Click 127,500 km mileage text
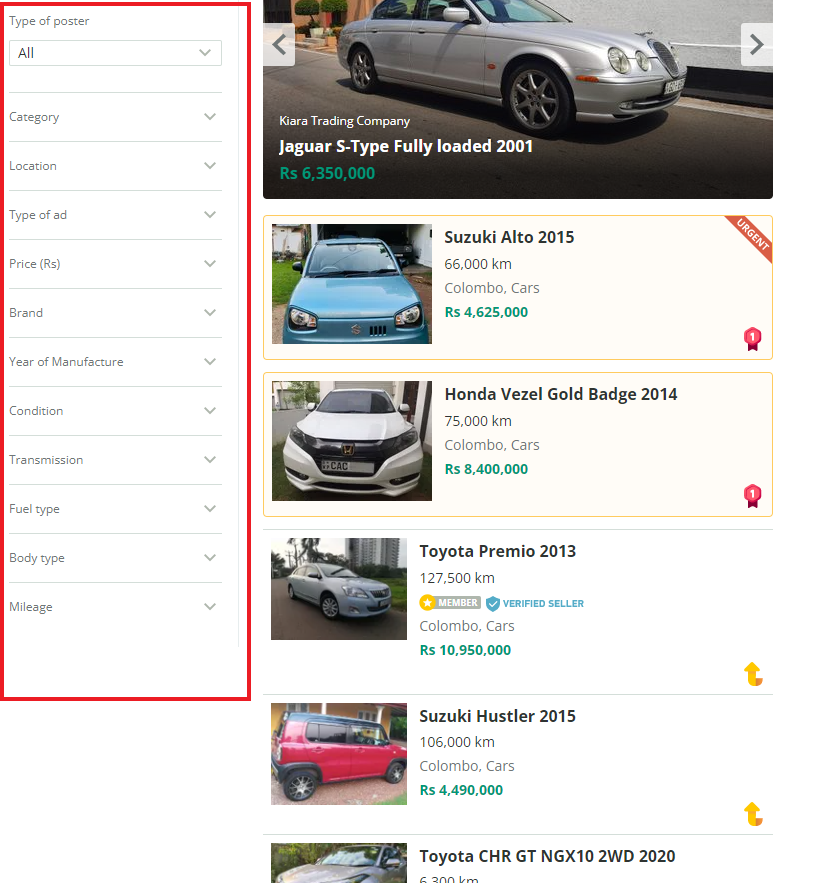 pyautogui.click(x=457, y=578)
